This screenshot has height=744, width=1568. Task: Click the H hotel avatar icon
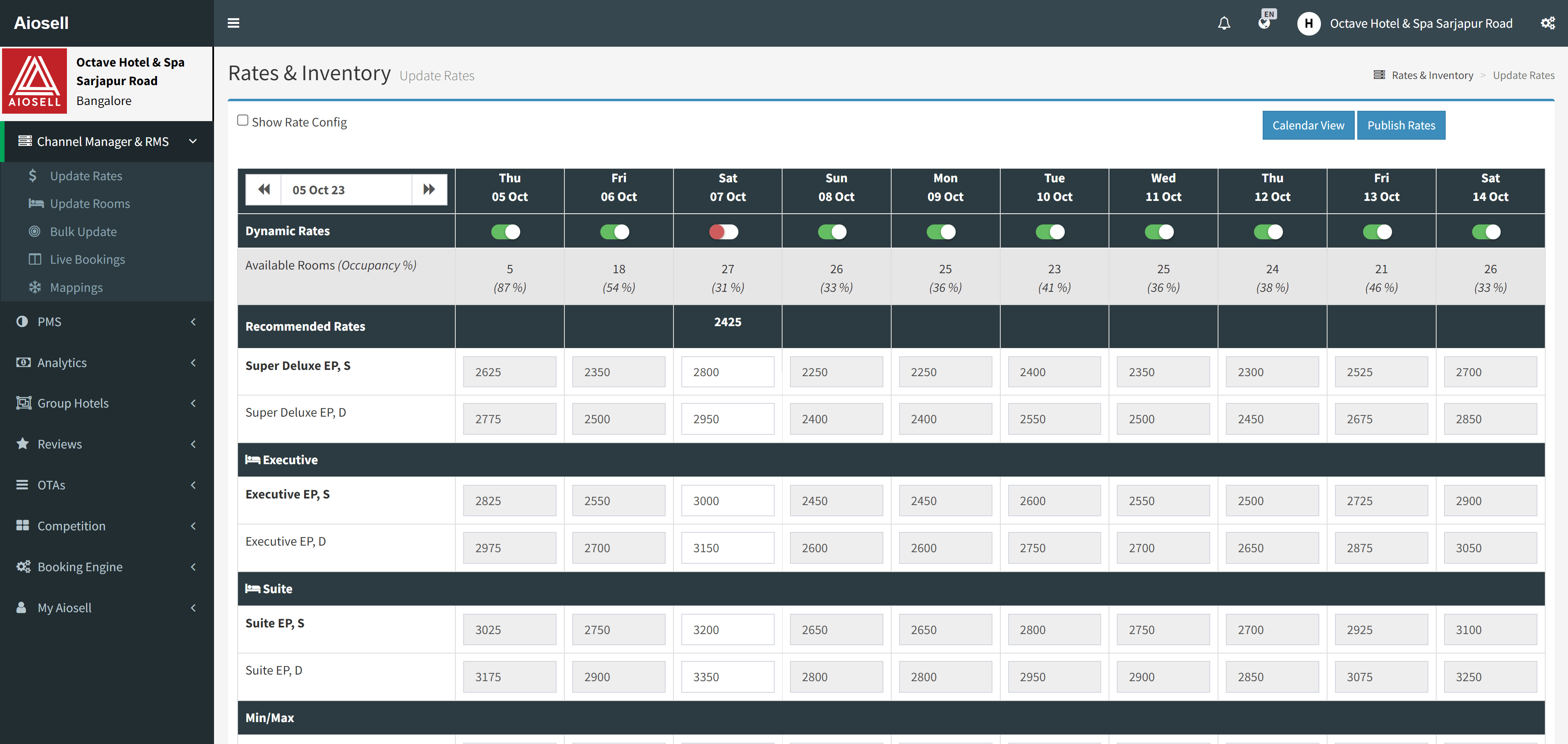1309,23
